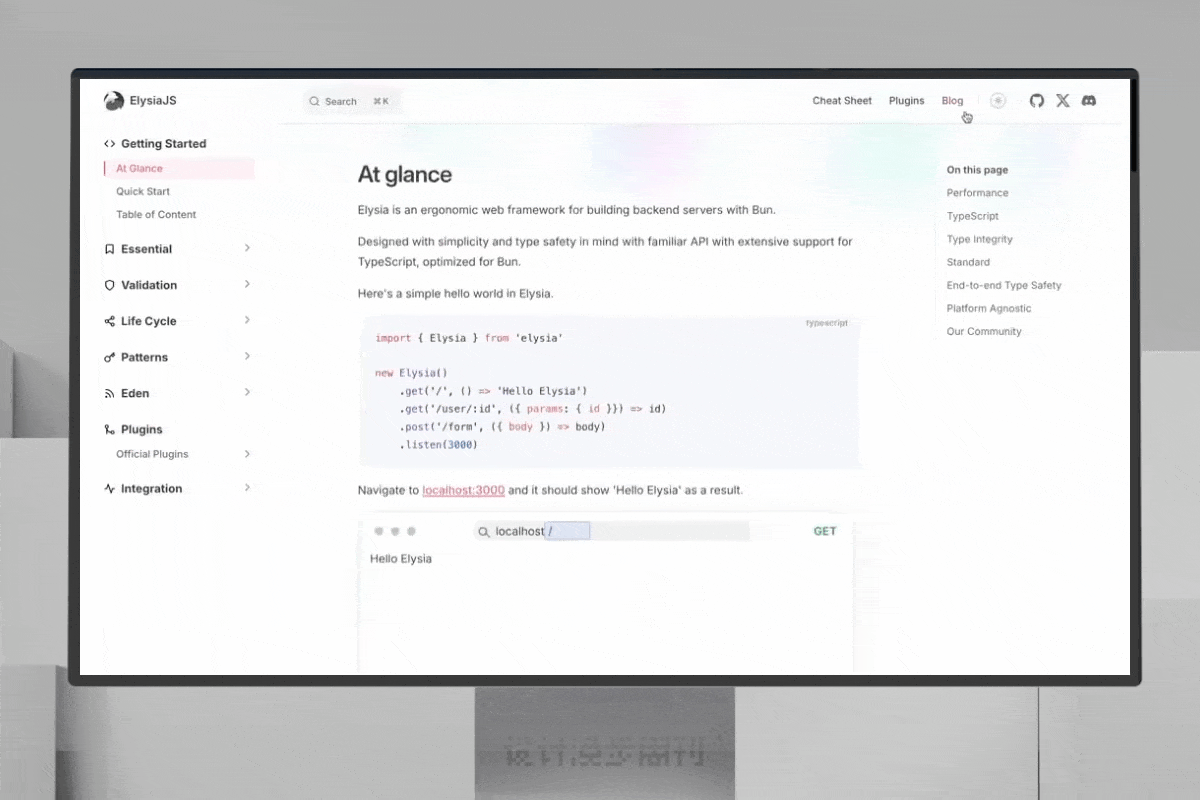
Task: Follow the localhost:3000 link
Action: [463, 490]
